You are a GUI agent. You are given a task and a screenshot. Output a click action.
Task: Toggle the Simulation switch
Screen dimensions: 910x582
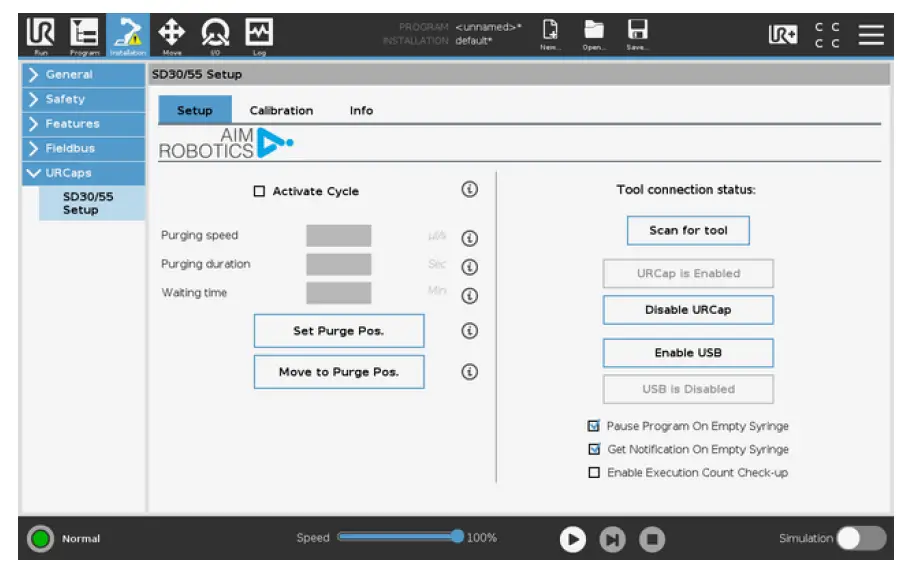[x=860, y=538]
